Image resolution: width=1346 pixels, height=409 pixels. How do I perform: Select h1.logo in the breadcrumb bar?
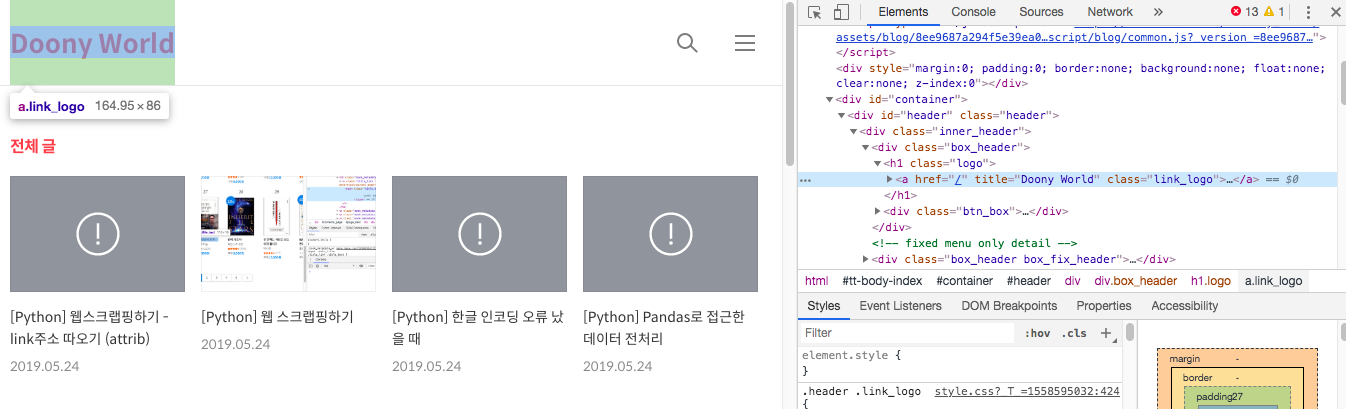[1210, 282]
